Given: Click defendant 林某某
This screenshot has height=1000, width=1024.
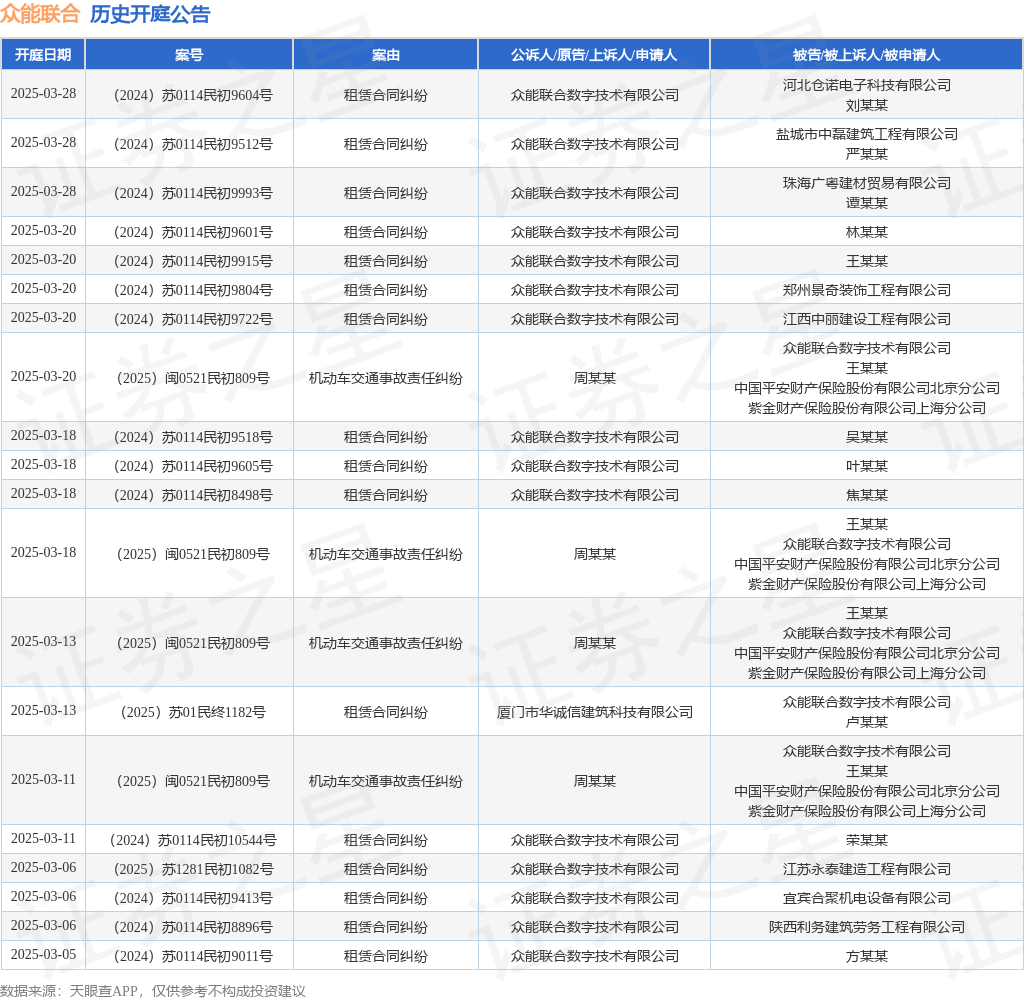Looking at the screenshot, I should click(867, 233).
